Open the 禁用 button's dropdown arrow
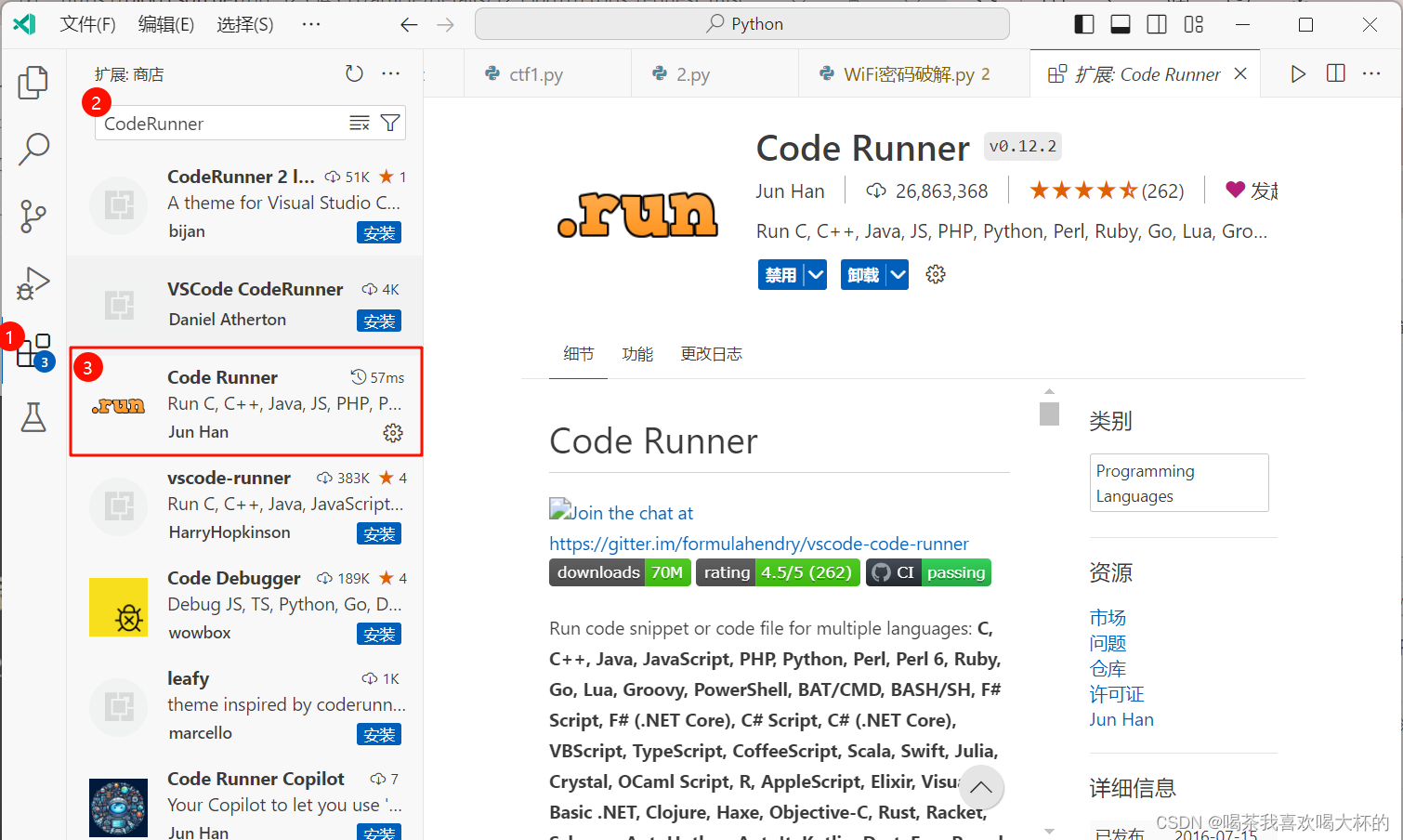 (816, 274)
